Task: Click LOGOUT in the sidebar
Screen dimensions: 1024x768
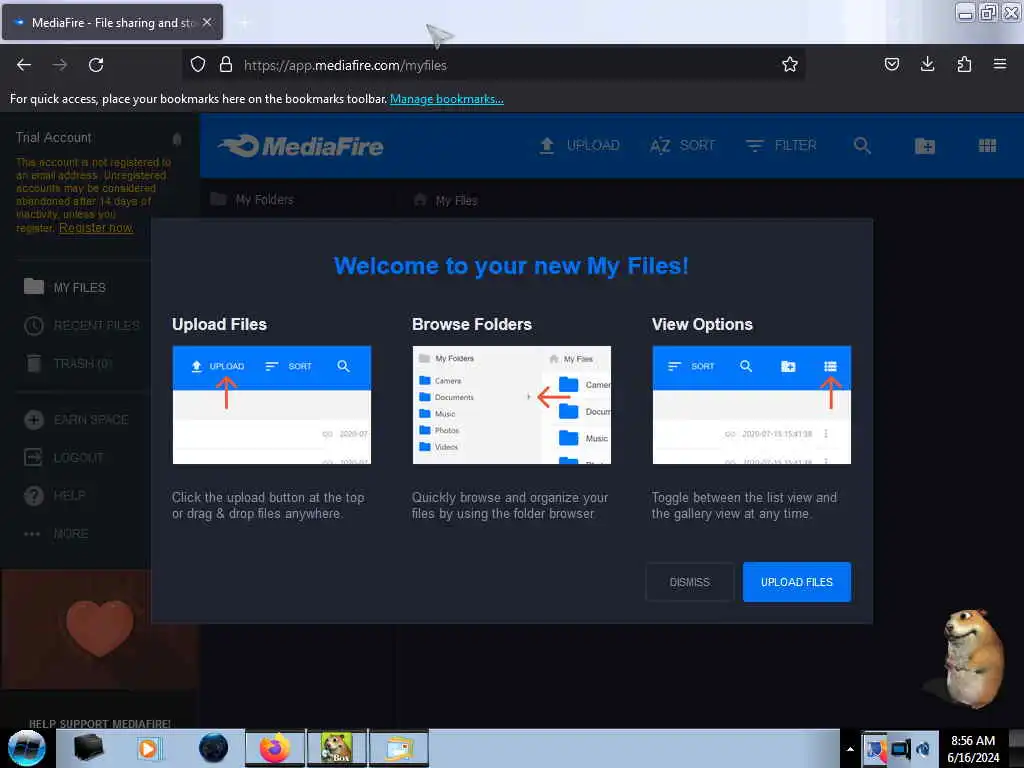Action: point(64,457)
